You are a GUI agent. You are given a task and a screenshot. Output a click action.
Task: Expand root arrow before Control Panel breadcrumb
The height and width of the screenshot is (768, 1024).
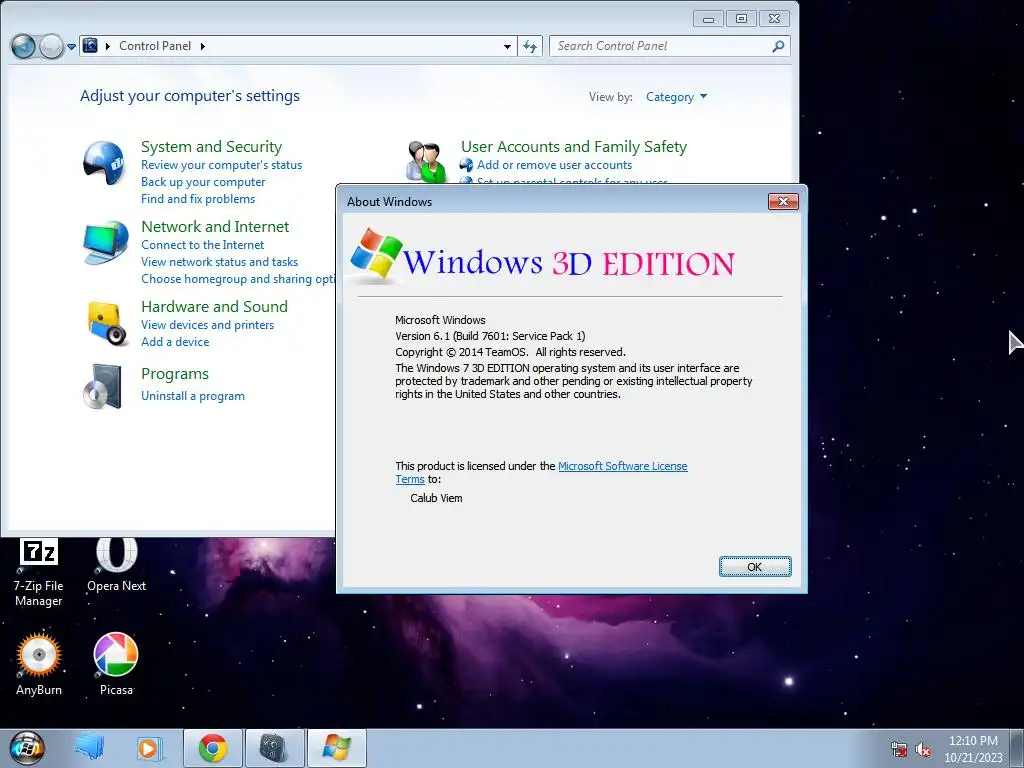point(108,46)
